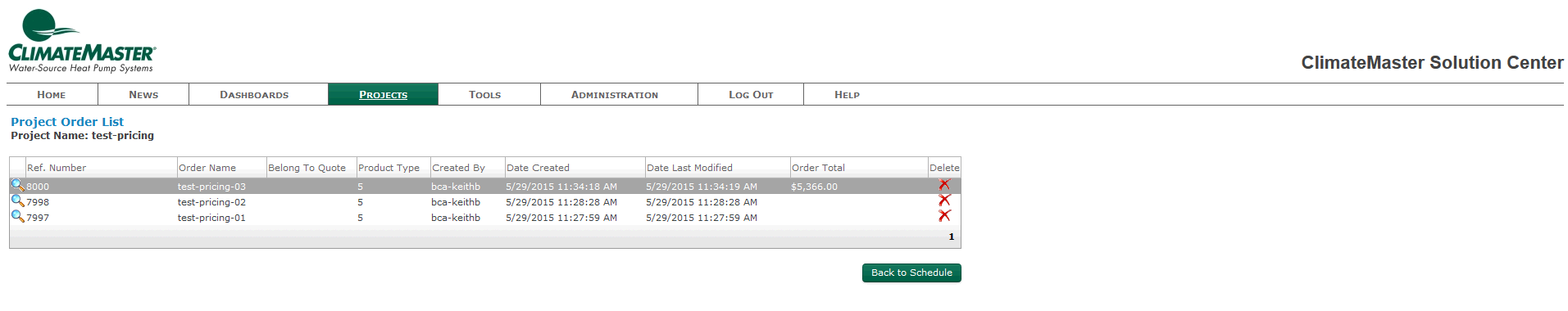Select page 1 in table pager

952,237
